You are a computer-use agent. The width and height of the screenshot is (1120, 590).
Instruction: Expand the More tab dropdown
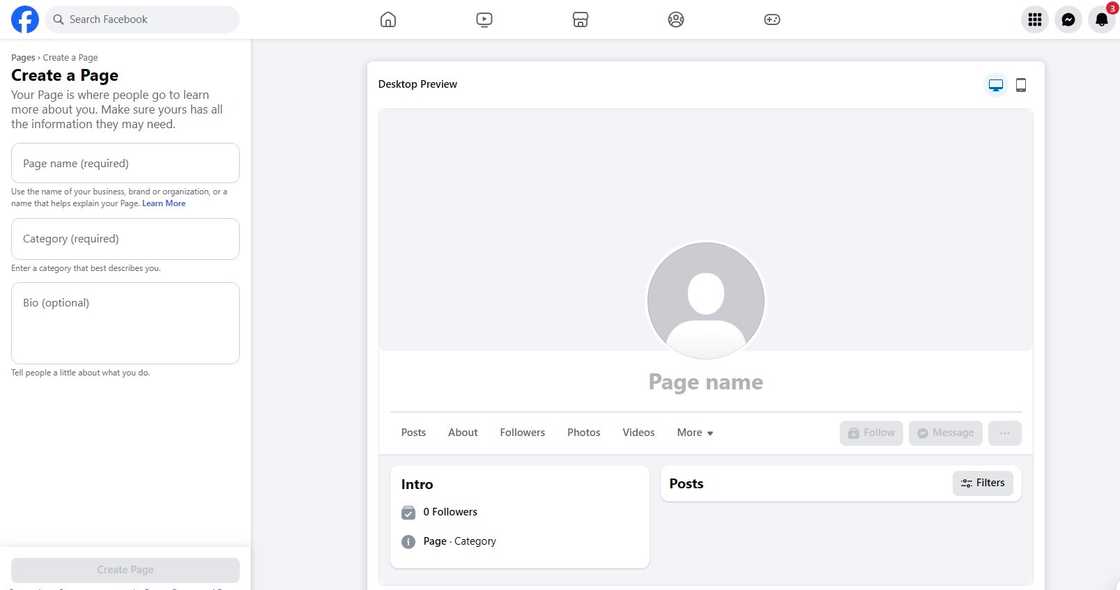point(694,432)
